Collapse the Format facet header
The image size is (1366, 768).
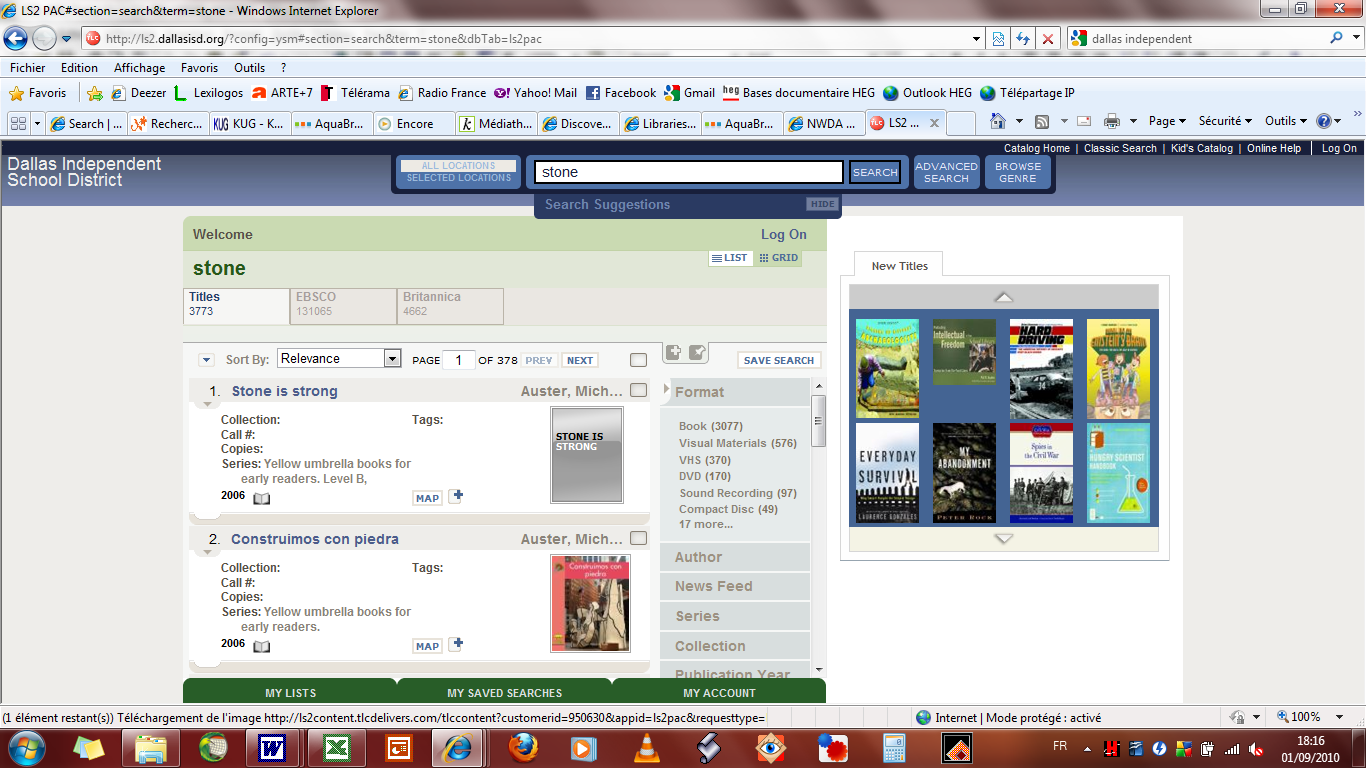pos(735,392)
